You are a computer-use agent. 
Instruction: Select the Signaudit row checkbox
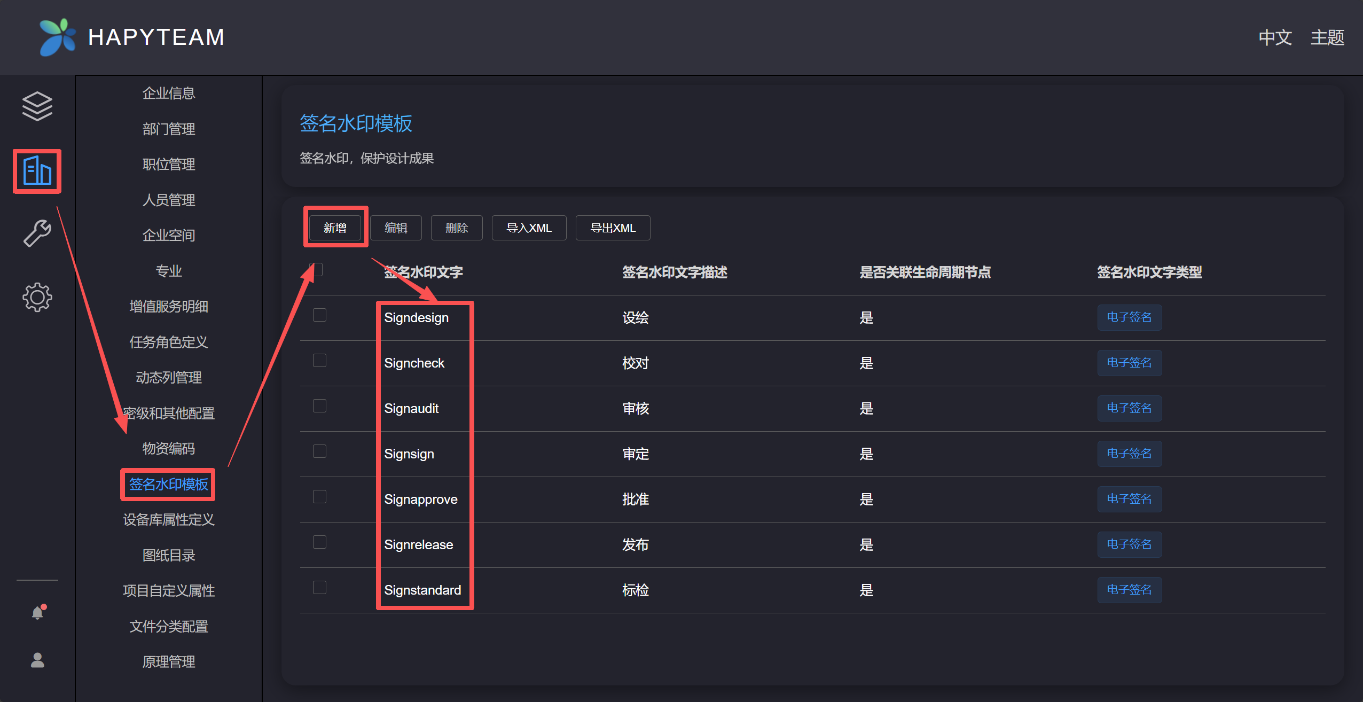(x=320, y=406)
